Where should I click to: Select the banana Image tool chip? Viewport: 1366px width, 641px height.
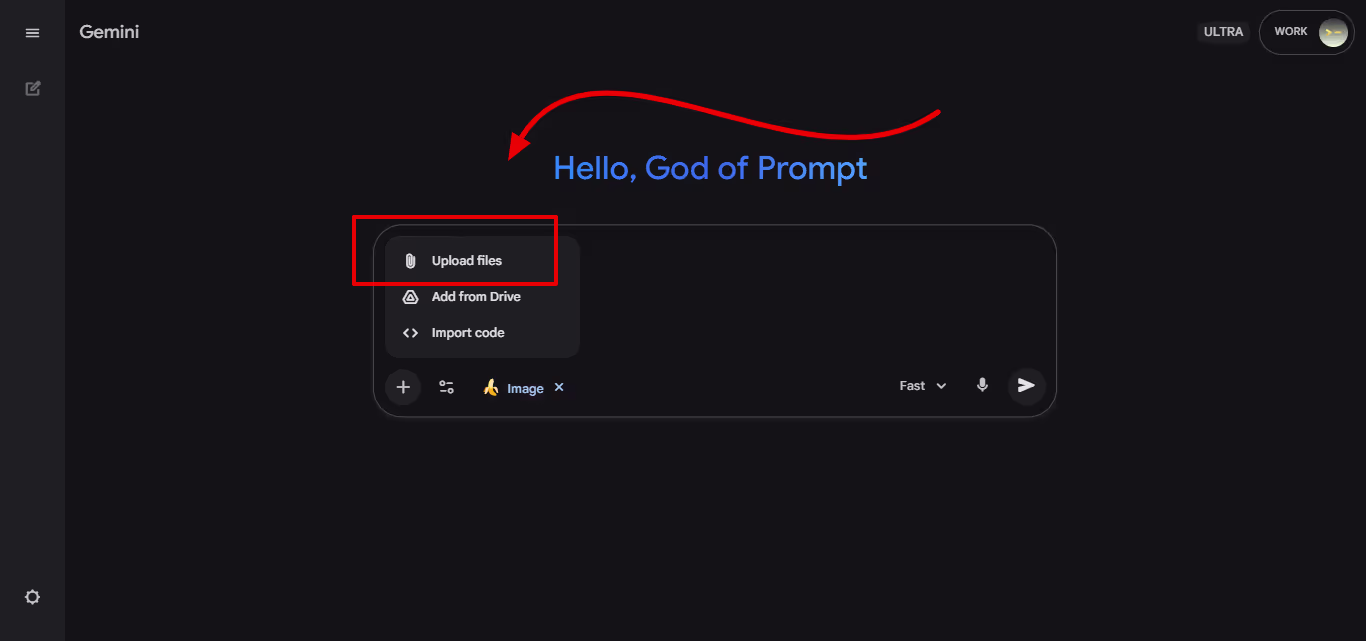tap(514, 388)
